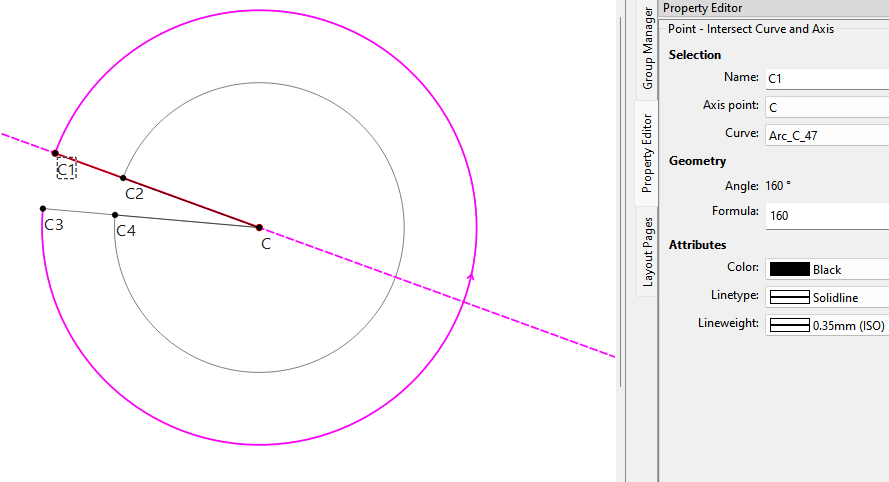Select point C4 on the inner arc
The width and height of the screenshot is (889, 482).
[x=115, y=215]
